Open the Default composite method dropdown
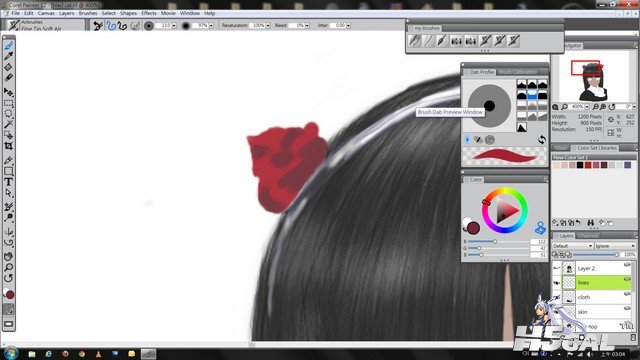 (572, 246)
